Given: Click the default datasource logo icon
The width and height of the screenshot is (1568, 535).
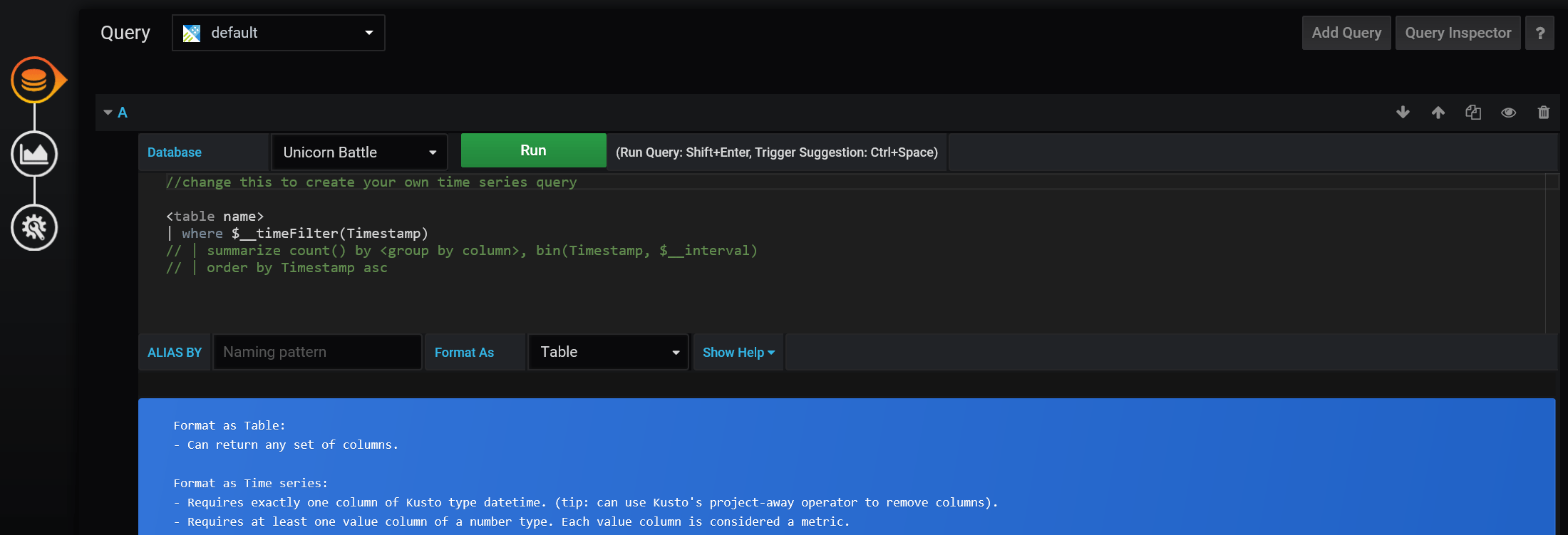Looking at the screenshot, I should 192,33.
